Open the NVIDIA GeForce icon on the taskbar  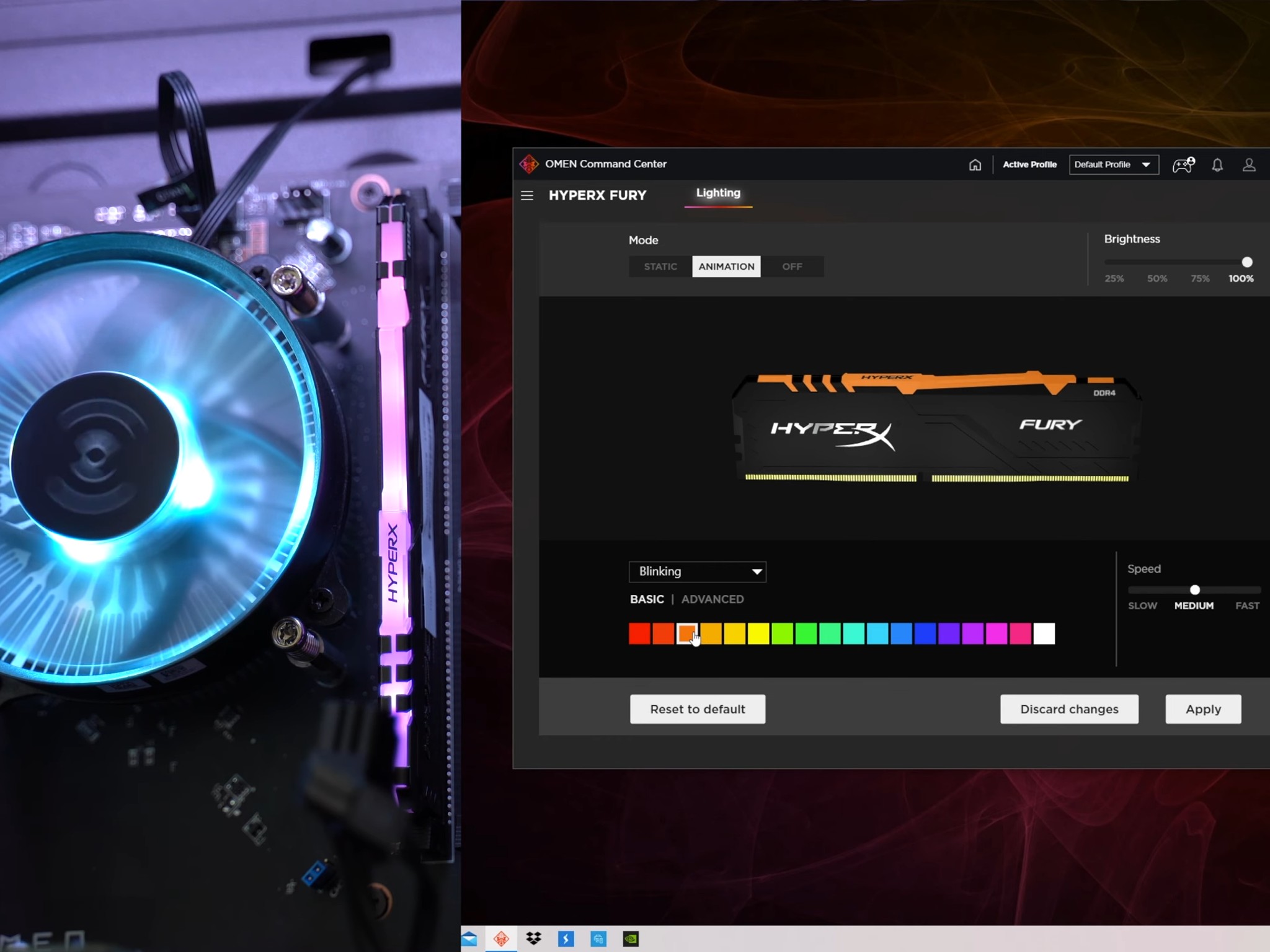631,938
